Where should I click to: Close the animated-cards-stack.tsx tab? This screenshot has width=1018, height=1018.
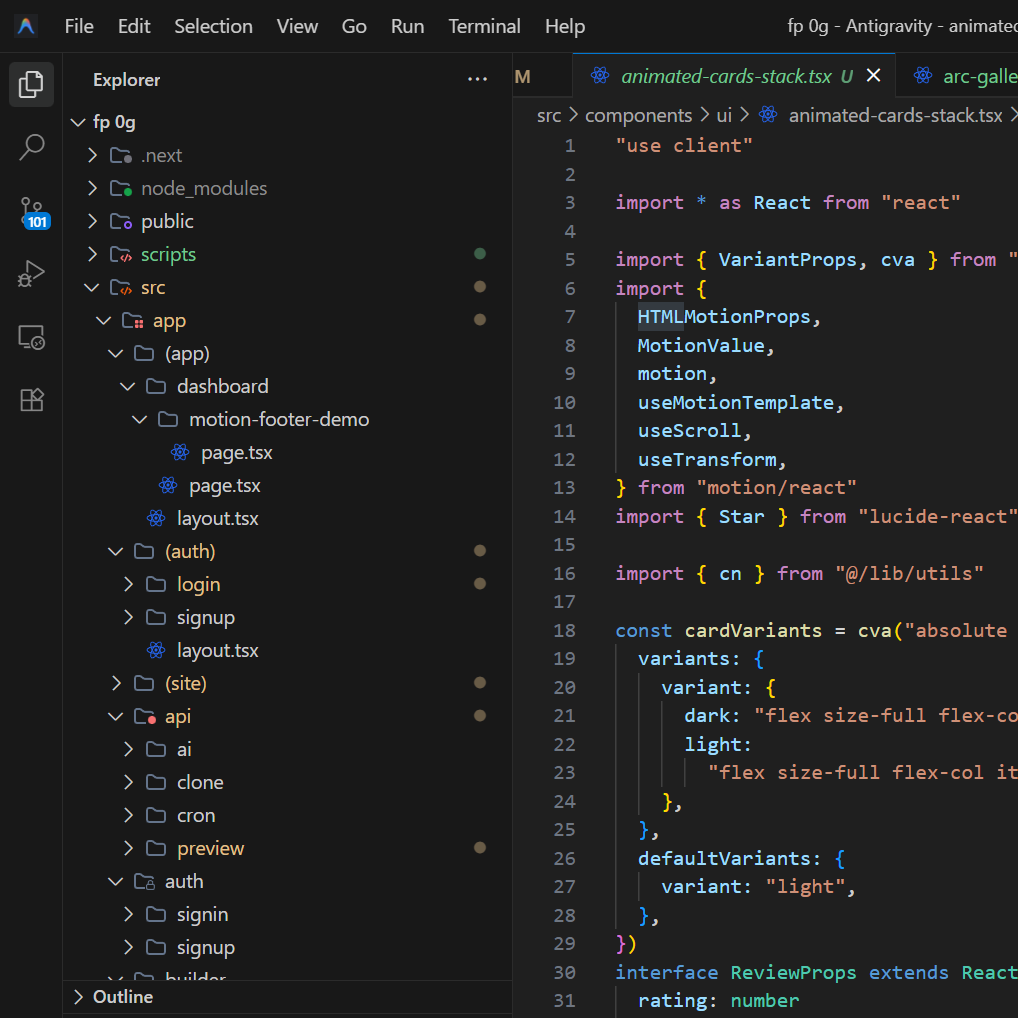pyautogui.click(x=873, y=76)
